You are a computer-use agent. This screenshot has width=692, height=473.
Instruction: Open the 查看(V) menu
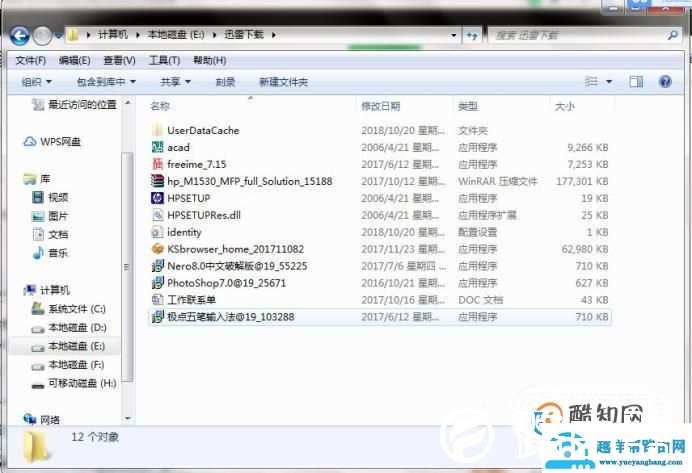click(x=119, y=60)
